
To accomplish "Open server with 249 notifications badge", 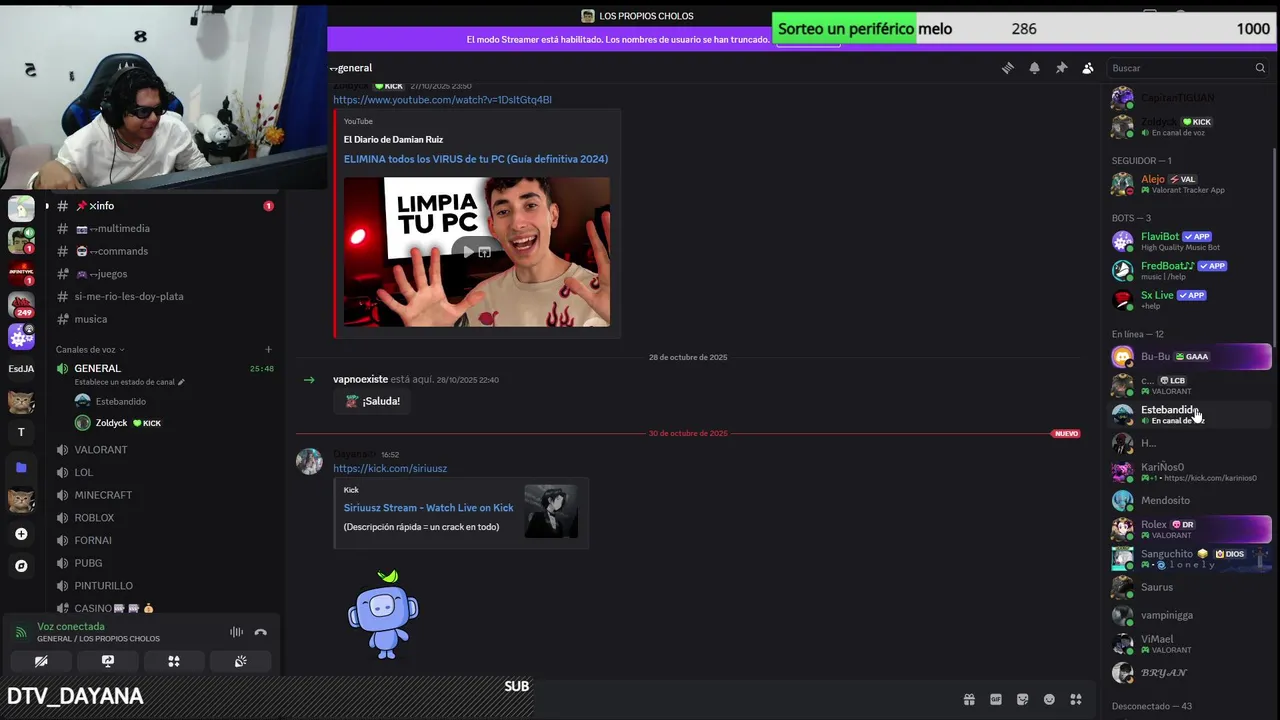I will click(21, 304).
